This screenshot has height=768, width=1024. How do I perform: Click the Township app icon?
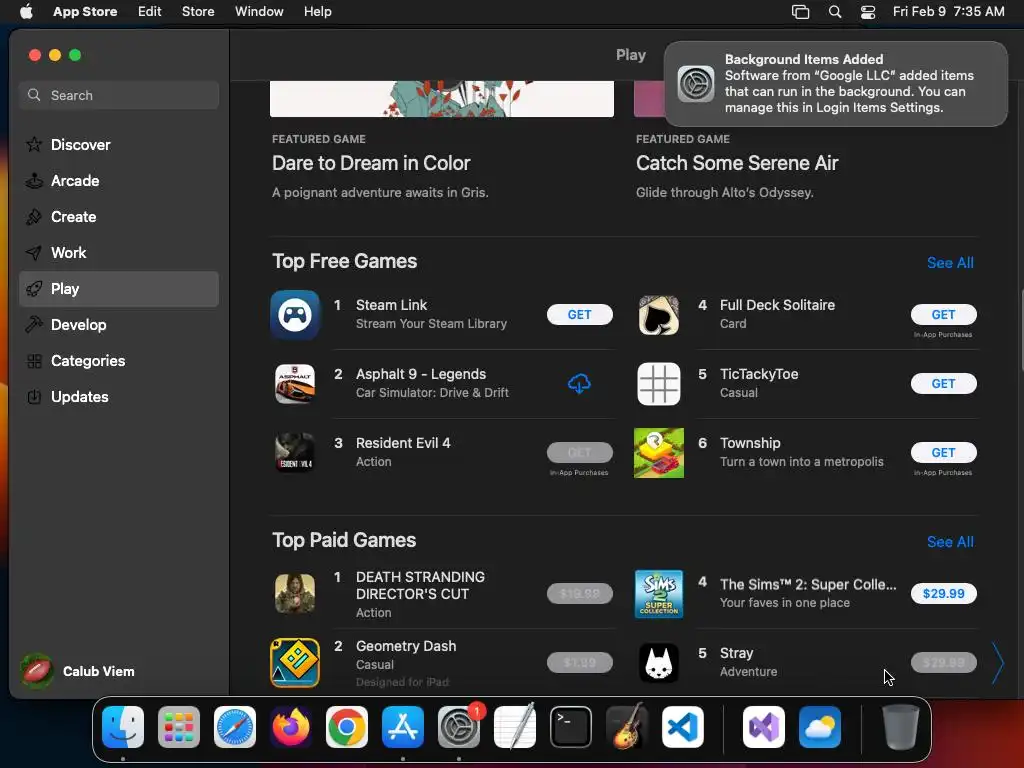[658, 453]
